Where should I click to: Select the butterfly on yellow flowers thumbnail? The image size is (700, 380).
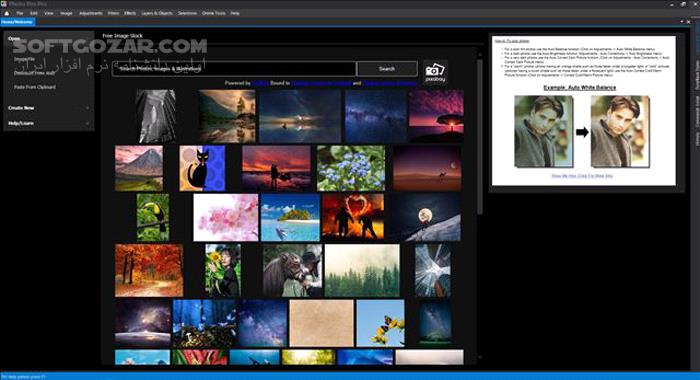pyautogui.click(x=380, y=323)
